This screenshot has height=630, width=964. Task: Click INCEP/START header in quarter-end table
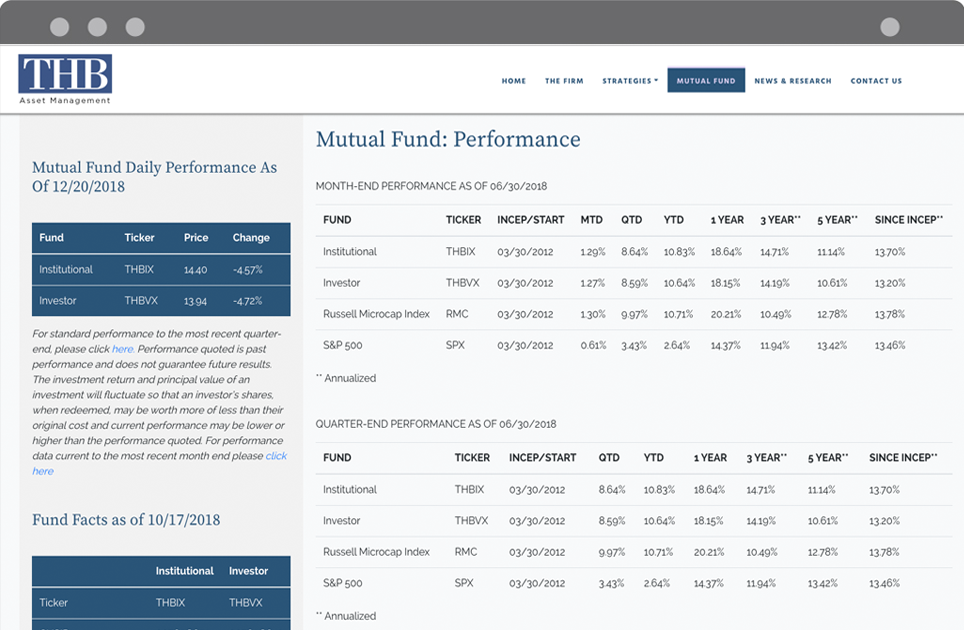(x=542, y=458)
